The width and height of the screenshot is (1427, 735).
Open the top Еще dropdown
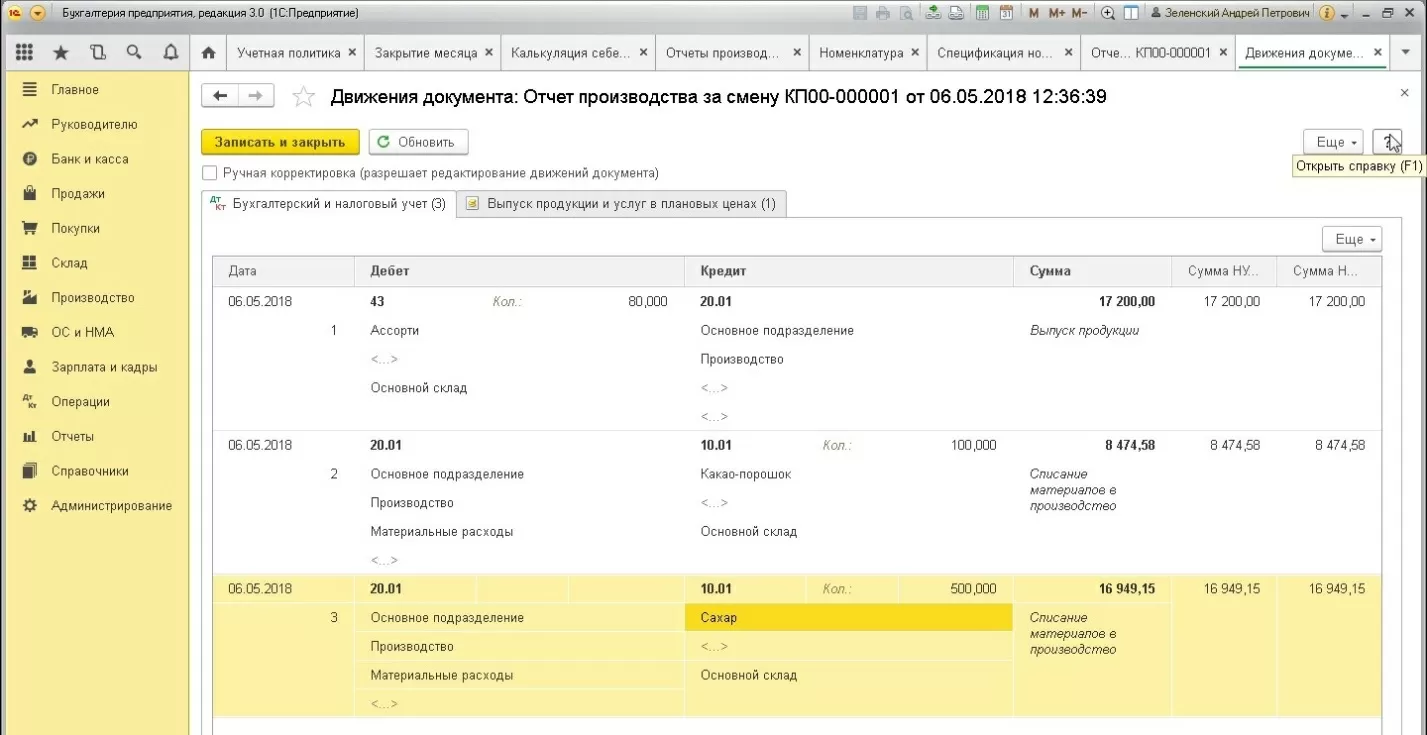point(1334,143)
